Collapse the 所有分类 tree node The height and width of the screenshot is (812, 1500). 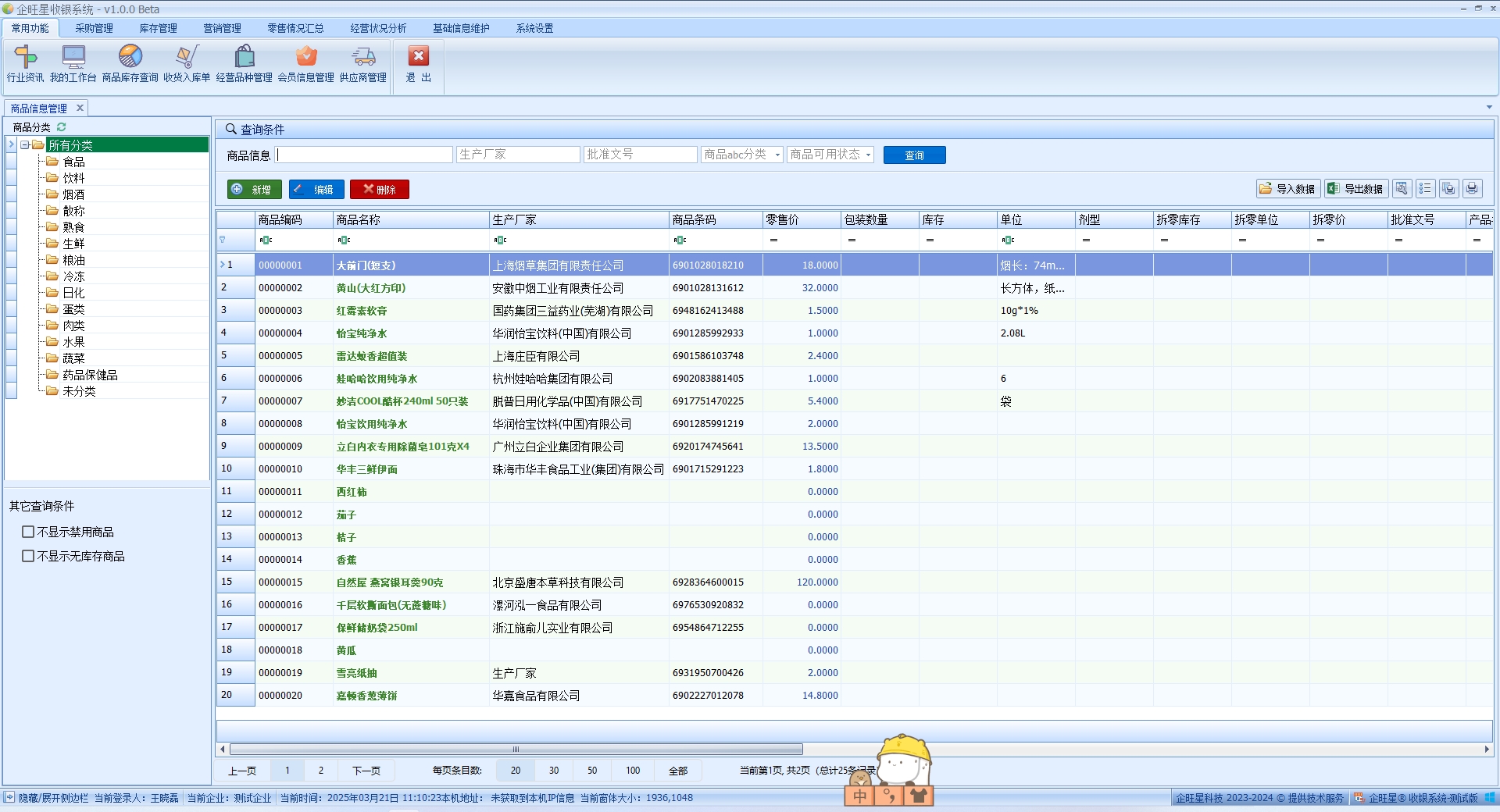(25, 145)
